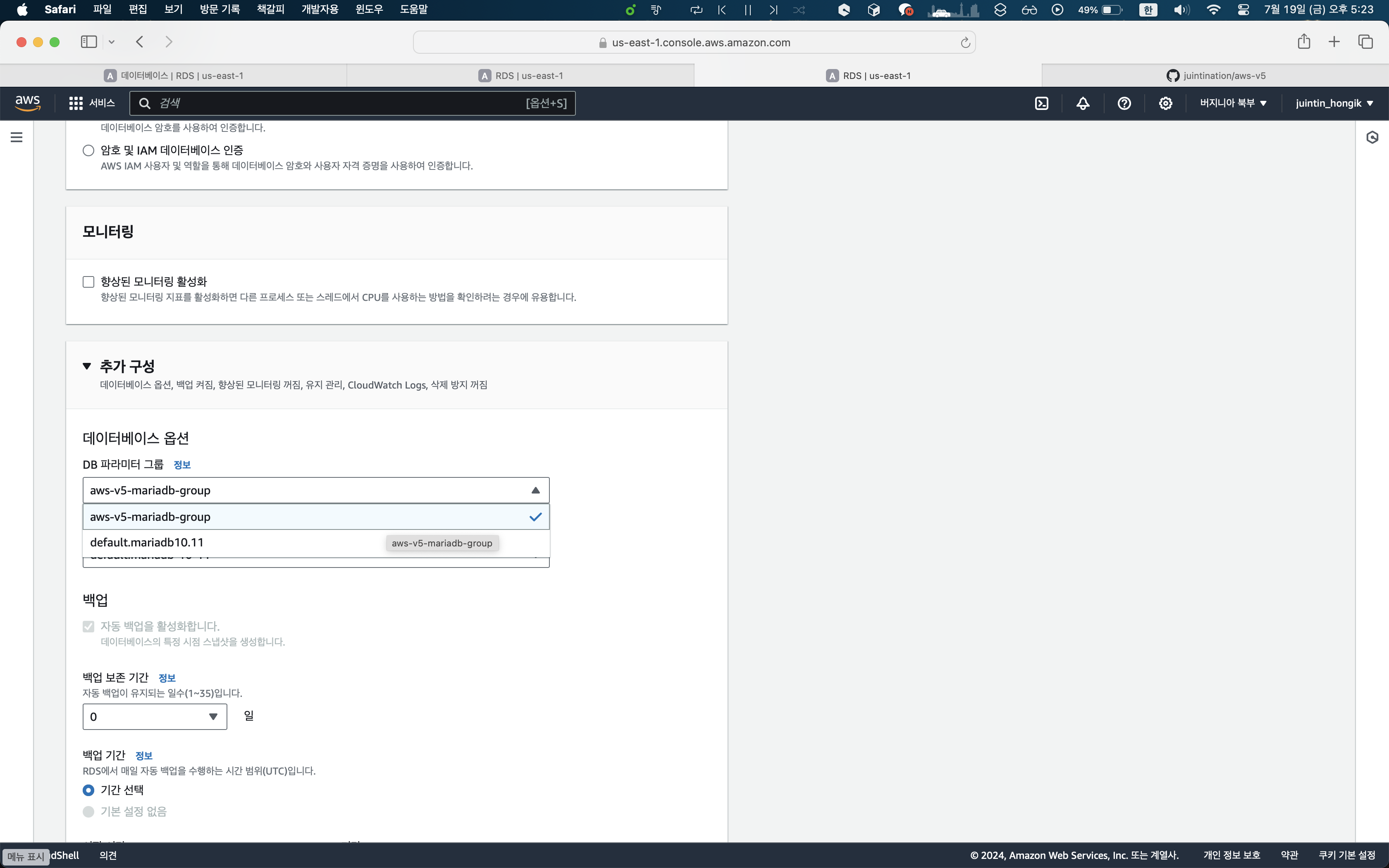Click the AWS logo home icon
1389x868 pixels.
tap(28, 103)
